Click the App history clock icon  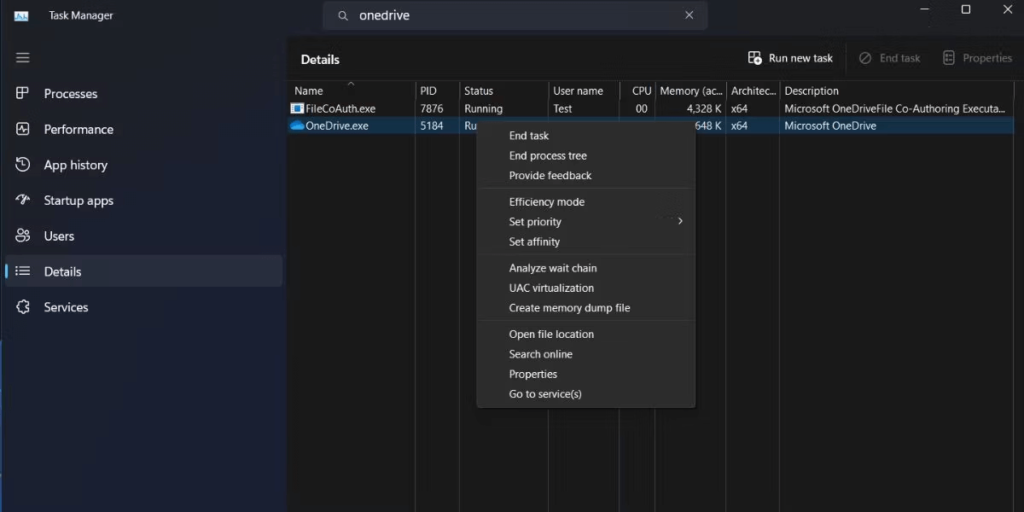tap(22, 165)
